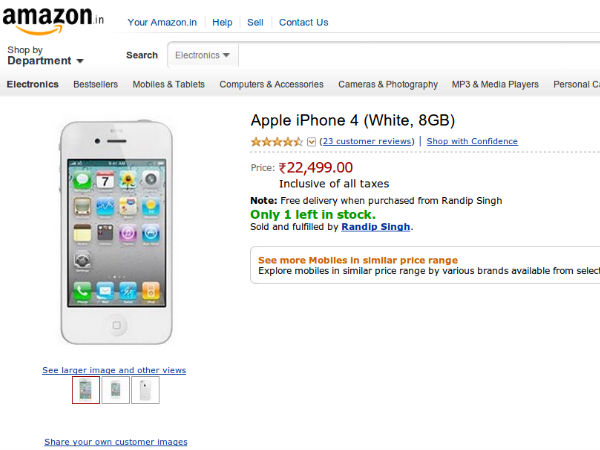Select the second product thumbnail
Viewport: 600px width, 450px height.
(116, 389)
